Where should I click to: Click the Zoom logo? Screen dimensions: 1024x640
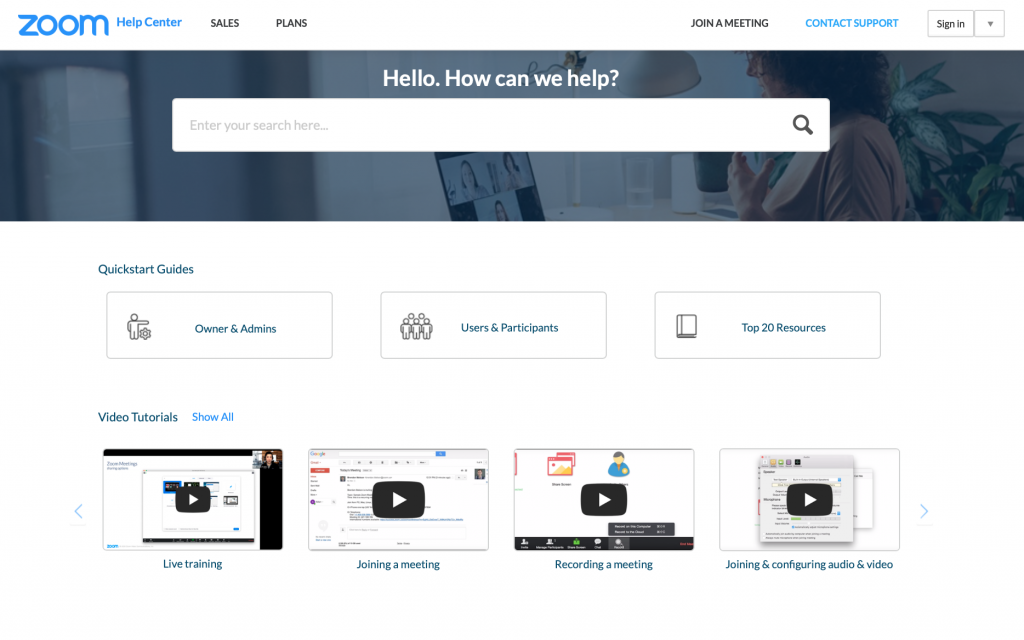point(62,23)
